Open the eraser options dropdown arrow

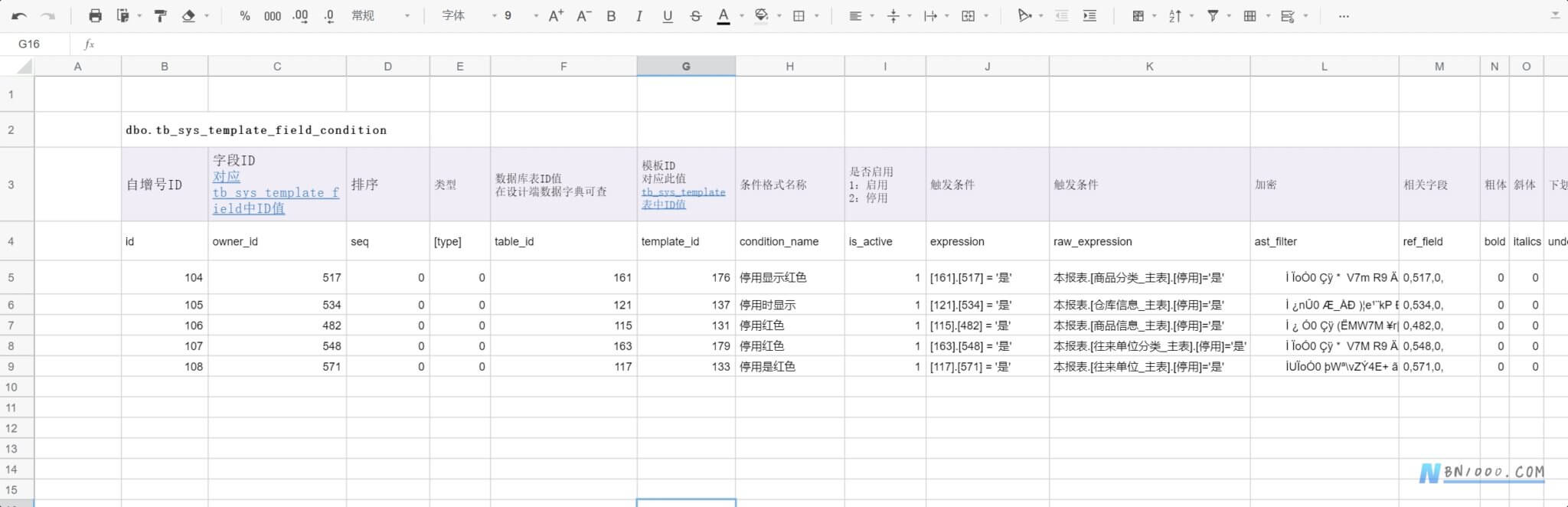pos(206,16)
